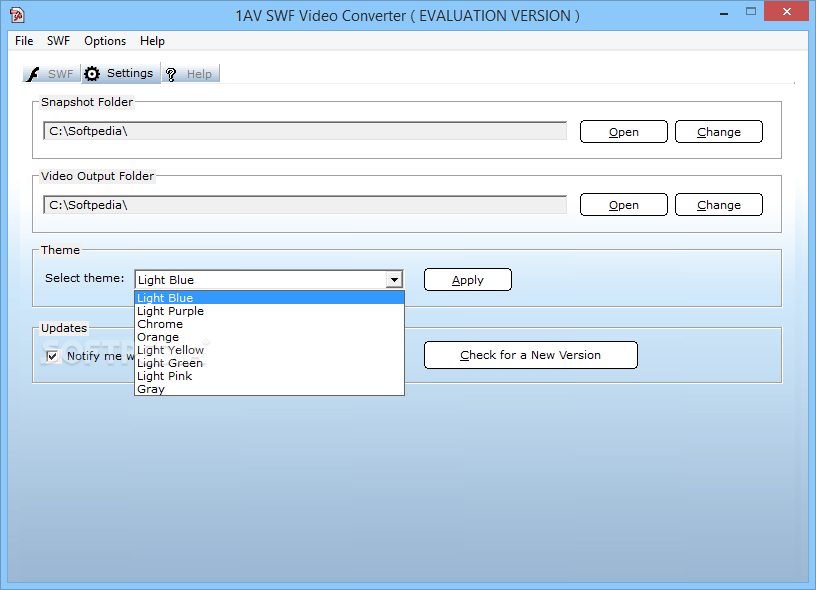Choose Gray from the theme list
This screenshot has width=816, height=590.
(269, 389)
